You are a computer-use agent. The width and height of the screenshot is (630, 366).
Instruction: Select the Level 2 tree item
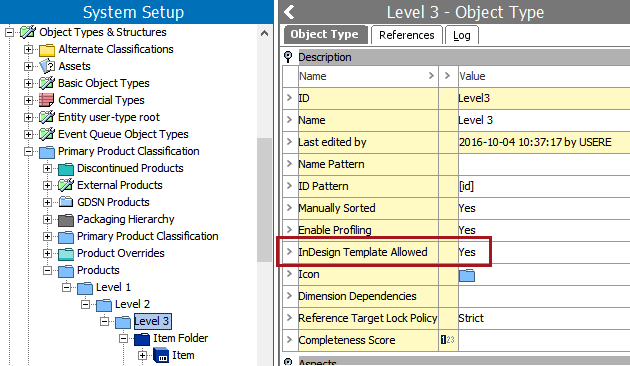[x=132, y=304]
